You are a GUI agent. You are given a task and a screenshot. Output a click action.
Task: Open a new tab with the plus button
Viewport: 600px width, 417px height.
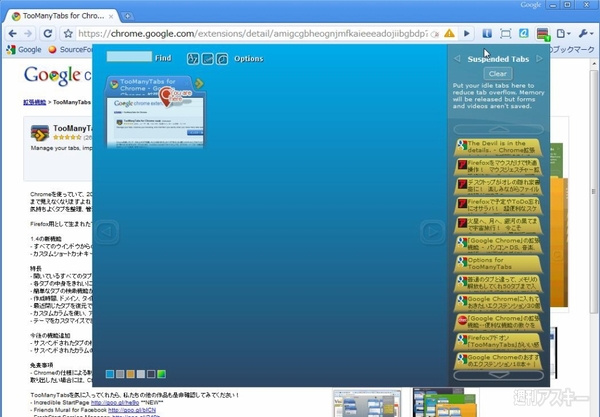(127, 16)
